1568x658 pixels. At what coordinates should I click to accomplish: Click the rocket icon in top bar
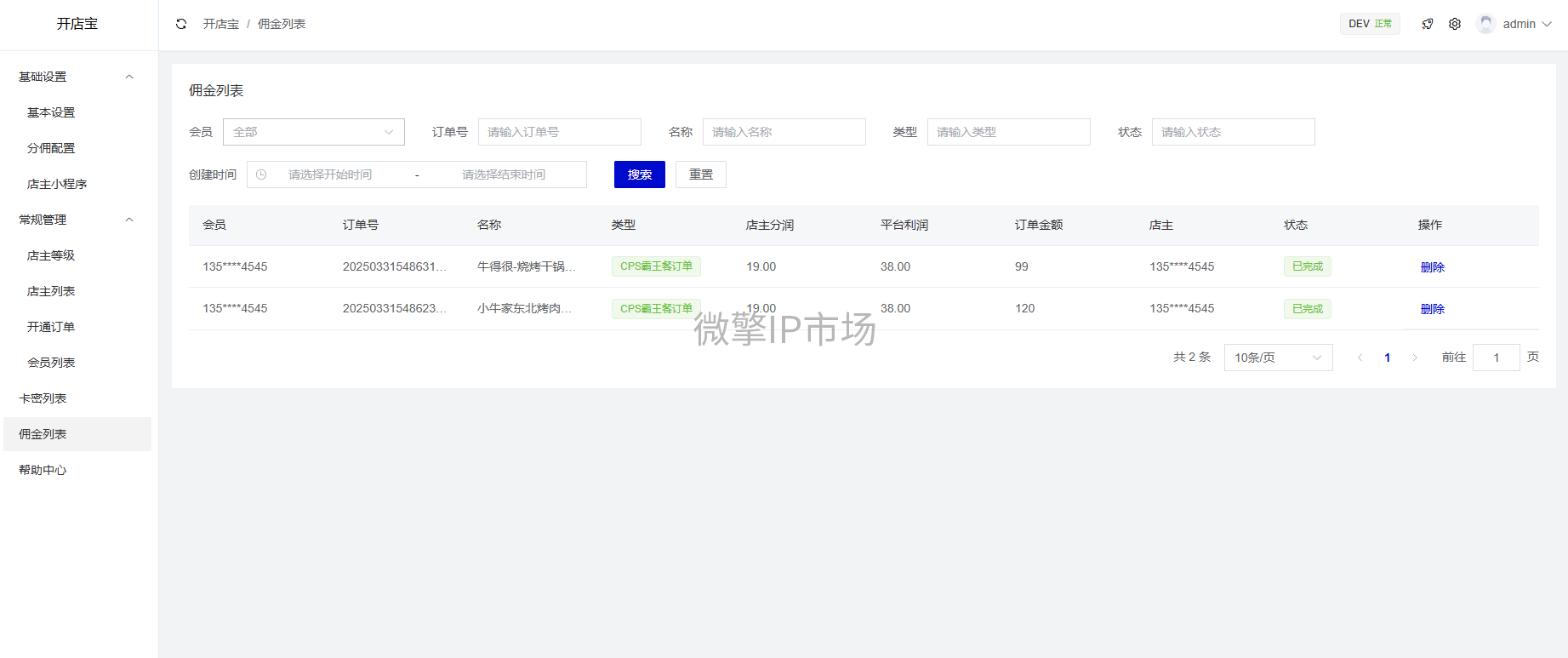point(1428,24)
